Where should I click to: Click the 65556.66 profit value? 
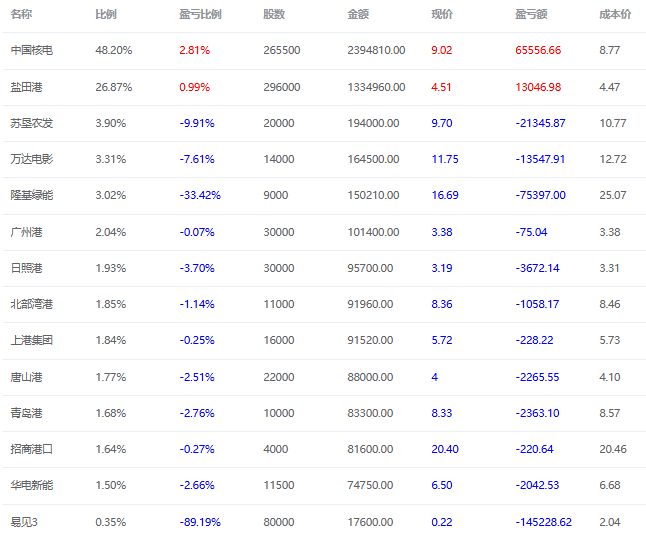pyautogui.click(x=538, y=50)
